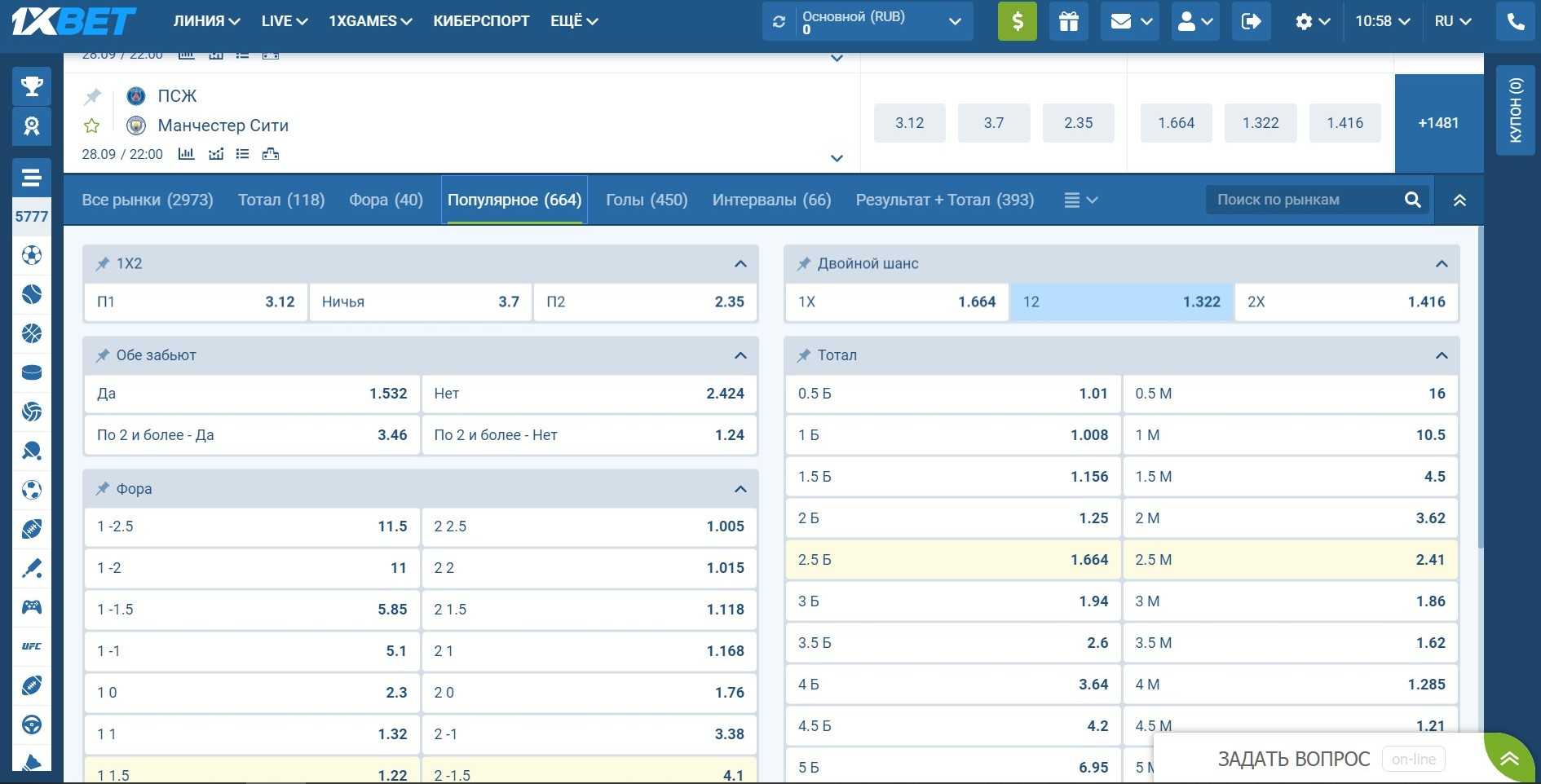This screenshot has height=784, width=1541.
Task: Open the gift bonuses icon
Action: 1068,21
